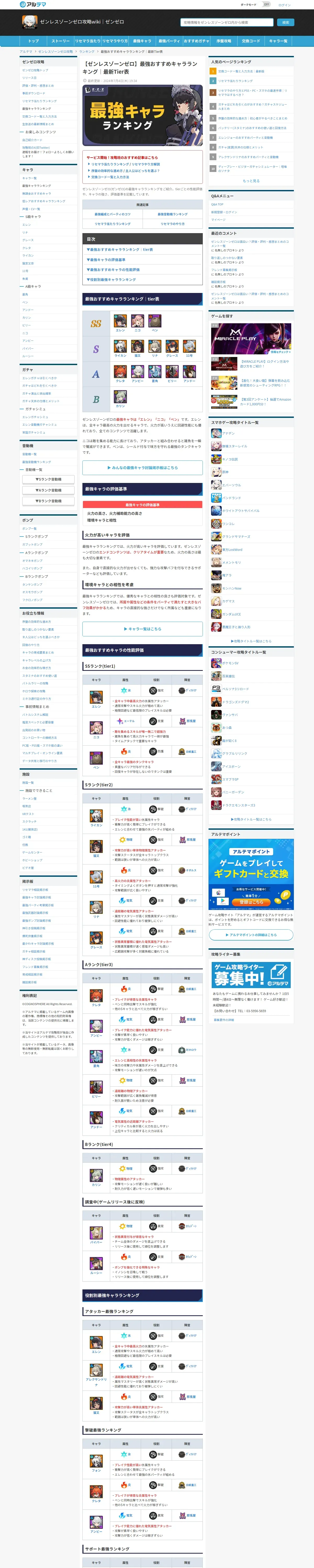Toggle the ダークモード switch
314x1568 pixels.
pyautogui.click(x=266, y=4)
